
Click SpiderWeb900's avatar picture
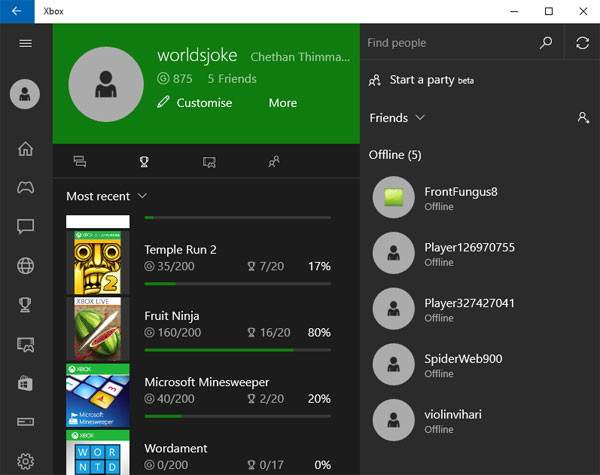pos(393,364)
